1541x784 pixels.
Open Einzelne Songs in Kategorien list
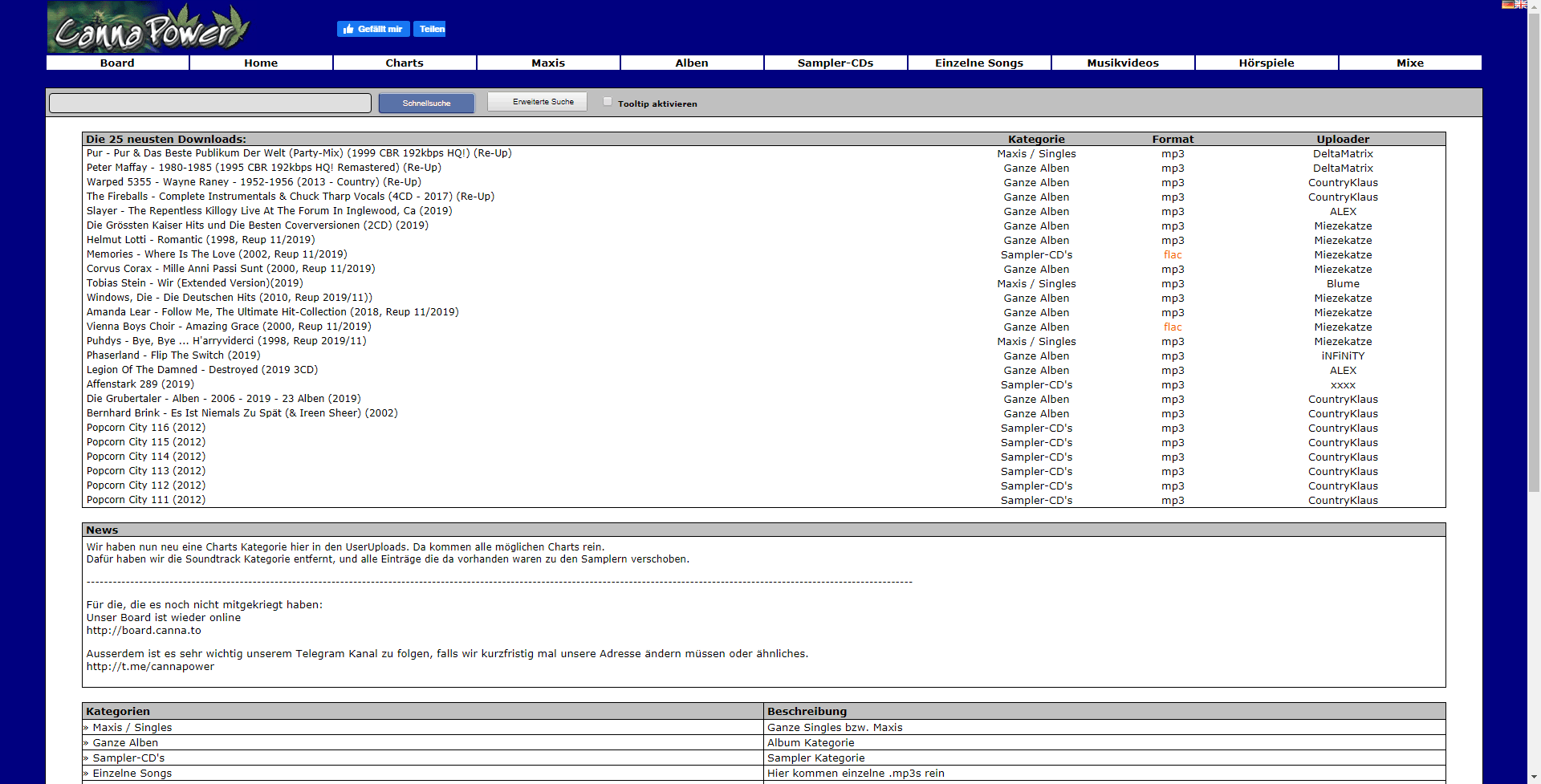(132, 774)
